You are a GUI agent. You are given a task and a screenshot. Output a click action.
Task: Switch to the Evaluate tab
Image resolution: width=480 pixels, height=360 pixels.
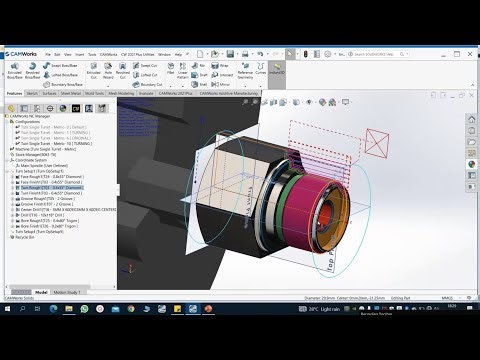[146, 94]
